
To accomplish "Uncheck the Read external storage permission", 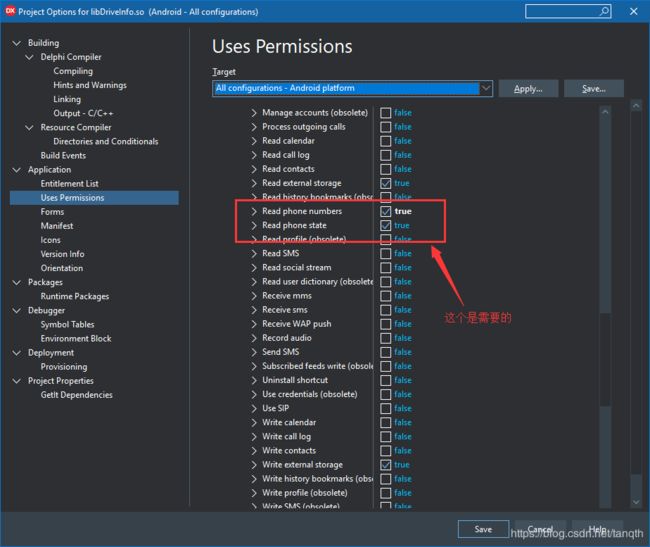I will [x=386, y=184].
